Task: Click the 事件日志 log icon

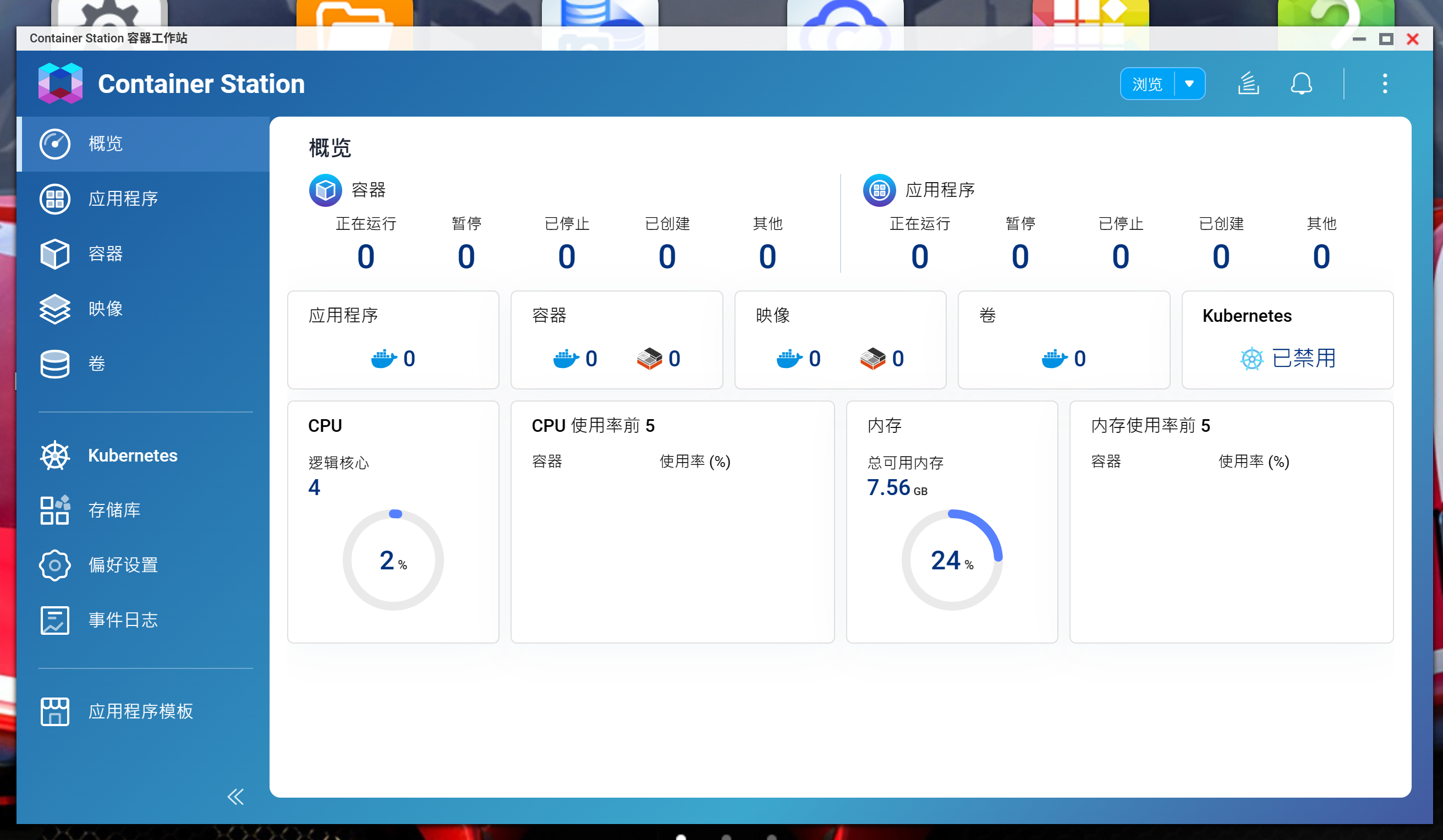Action: tap(55, 620)
